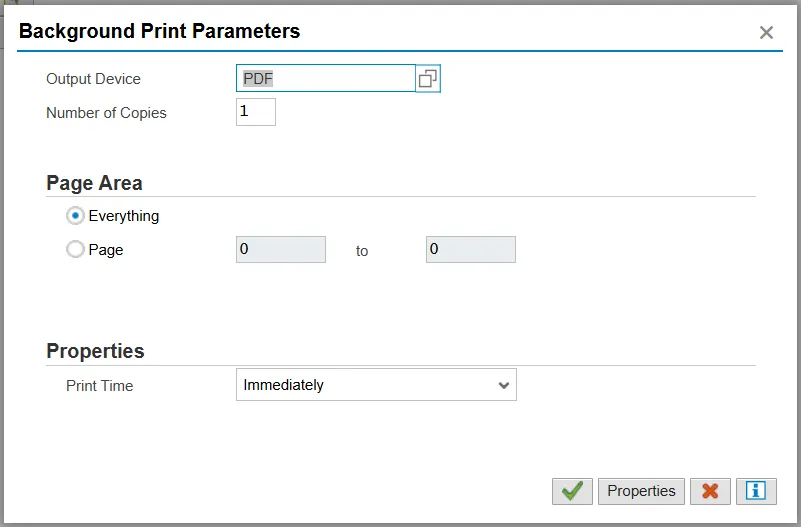Click the ending page number field

(470, 250)
